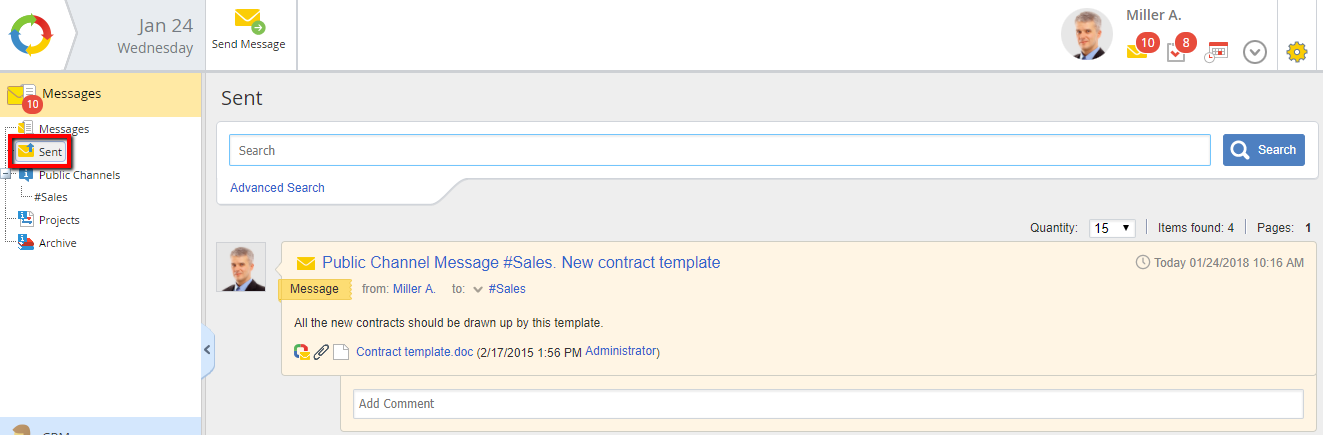
Task: Click the envelope icon beside the message title
Action: [x=306, y=263]
